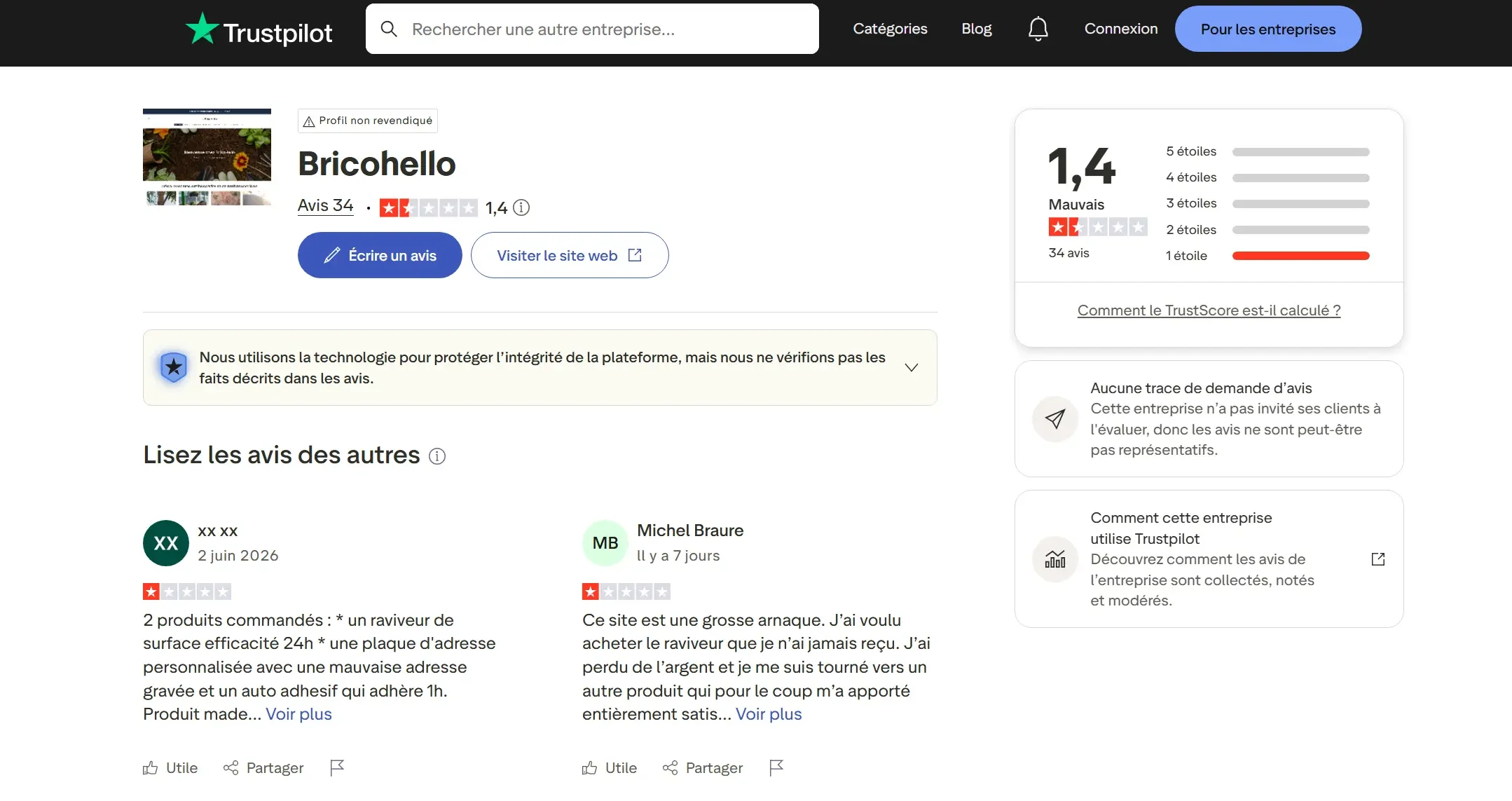
Task: Click 'Pour les entreprises' button
Action: pyautogui.click(x=1268, y=29)
